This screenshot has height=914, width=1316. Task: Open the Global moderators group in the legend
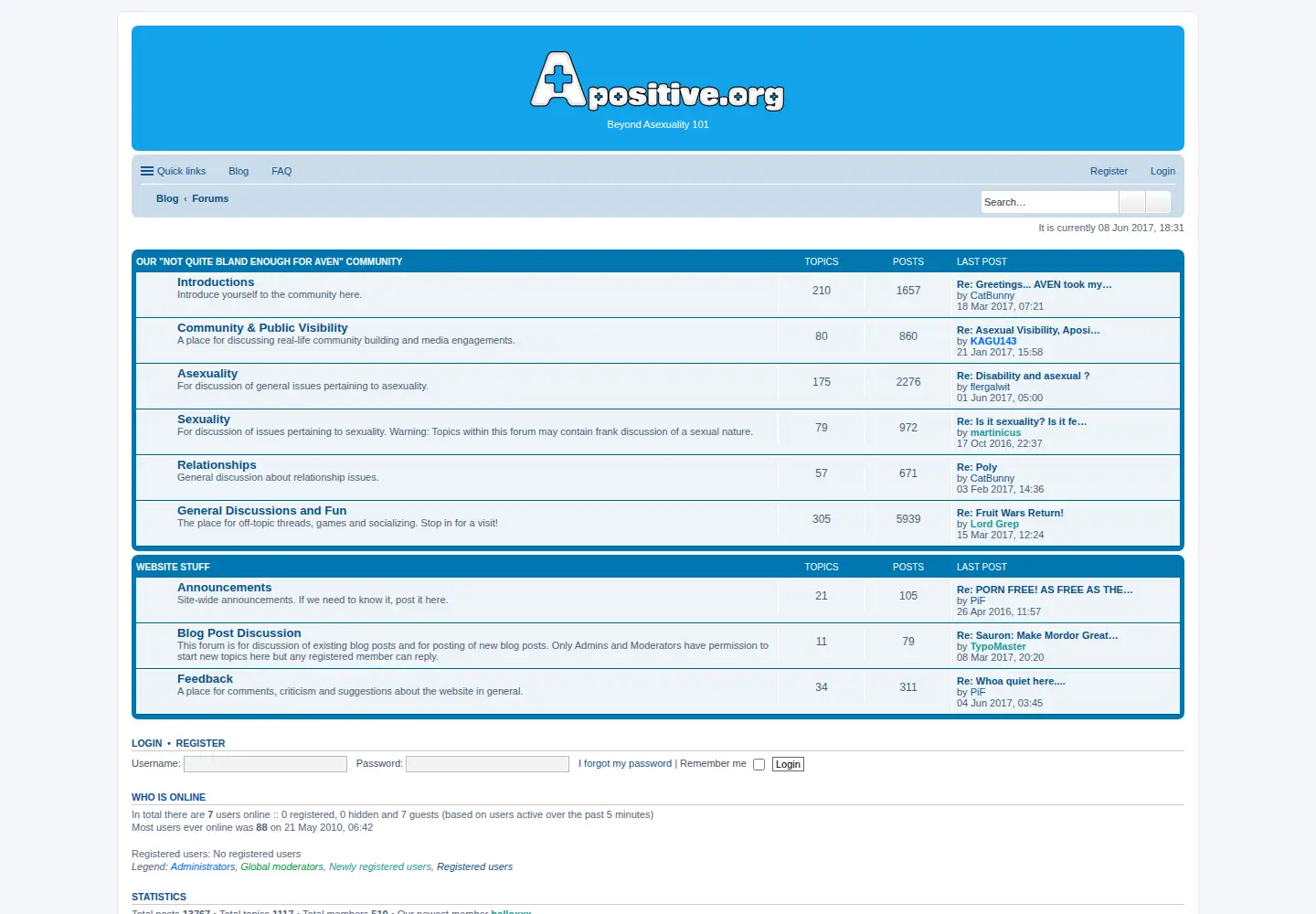281,866
